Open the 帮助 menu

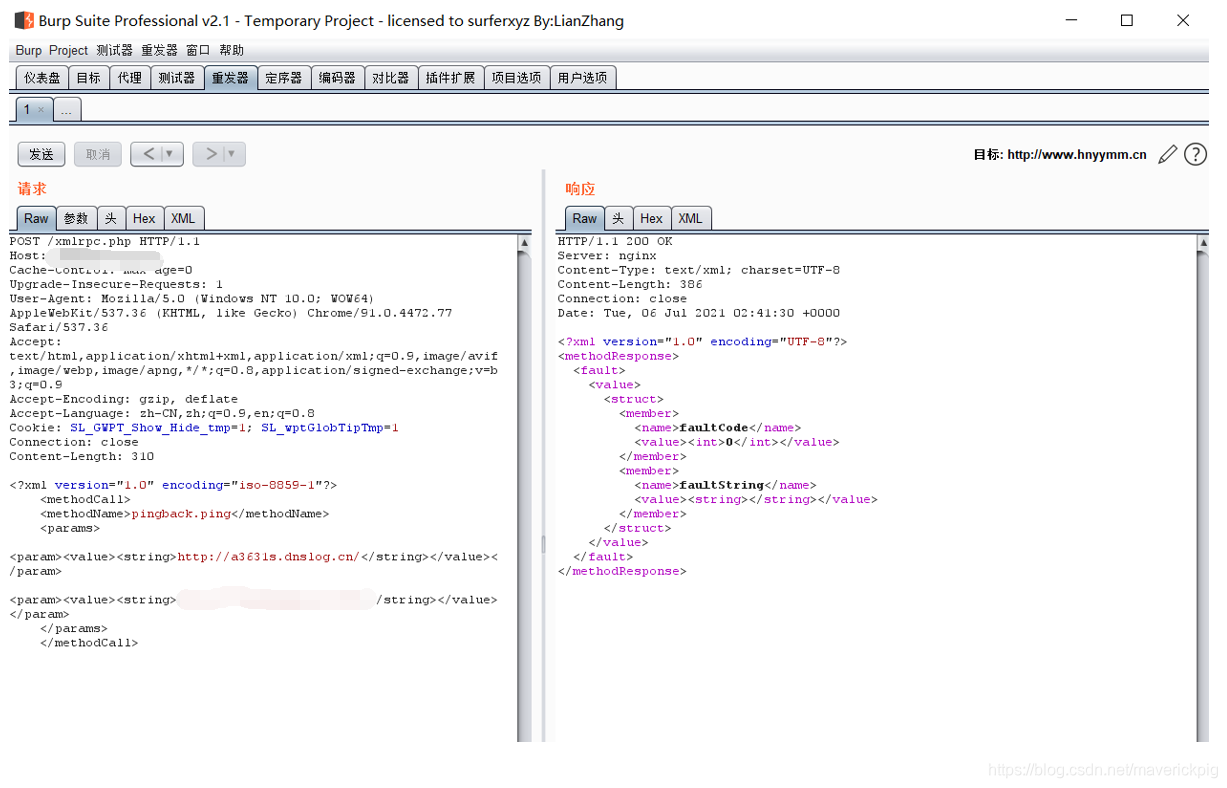click(x=231, y=50)
